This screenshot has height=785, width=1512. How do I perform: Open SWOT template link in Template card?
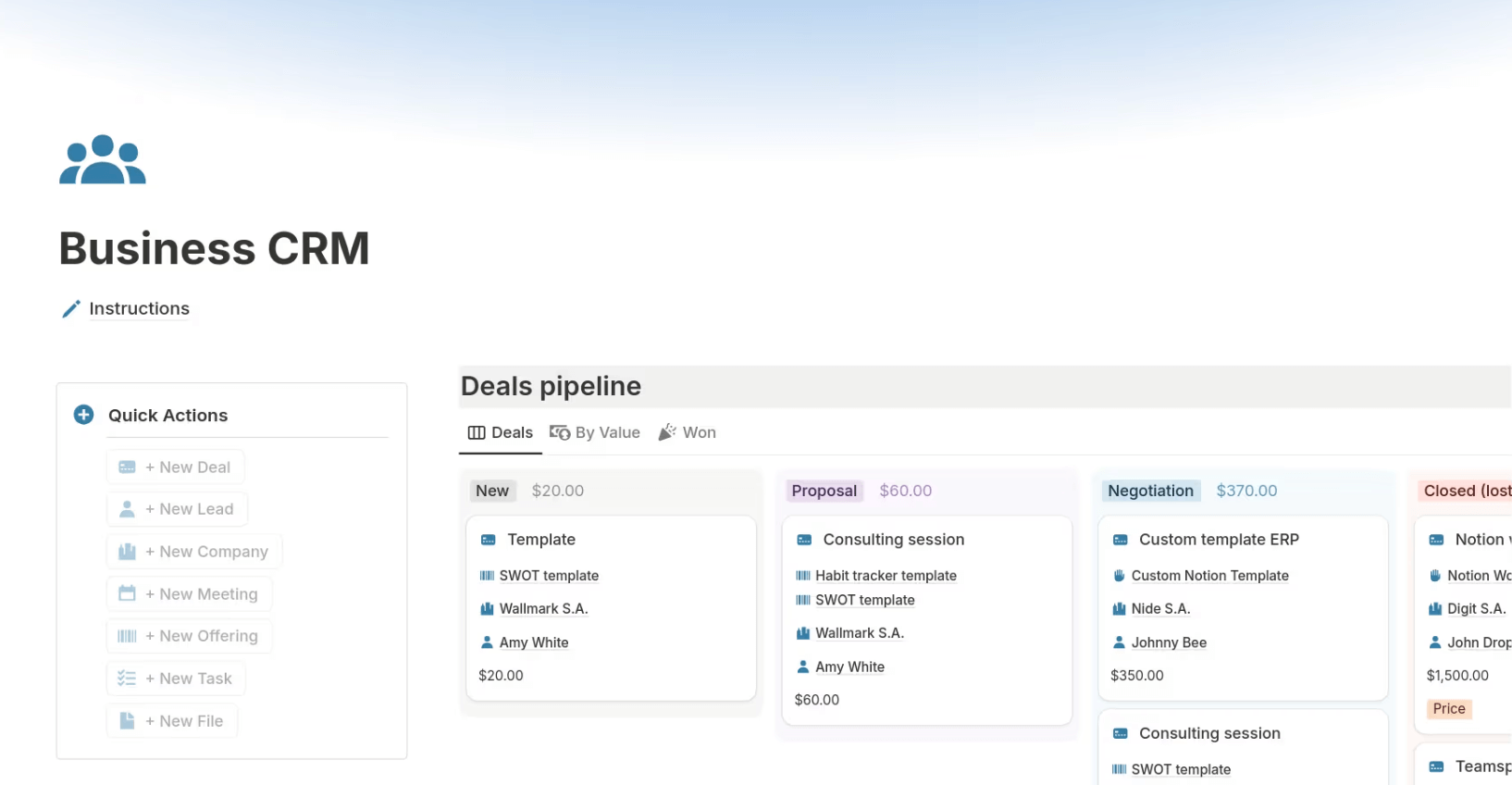pos(549,576)
